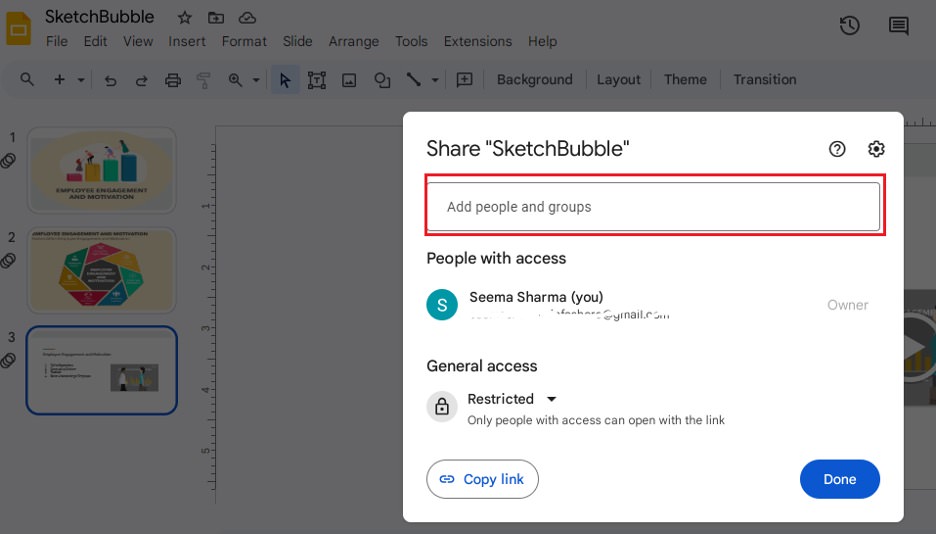Open the shape tool

coord(381,80)
